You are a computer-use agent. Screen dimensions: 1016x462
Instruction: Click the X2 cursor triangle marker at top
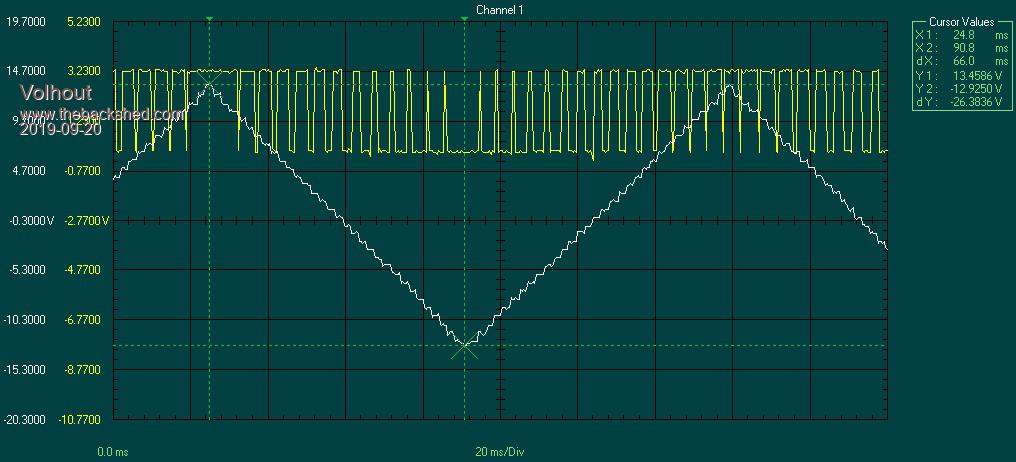(x=464, y=18)
